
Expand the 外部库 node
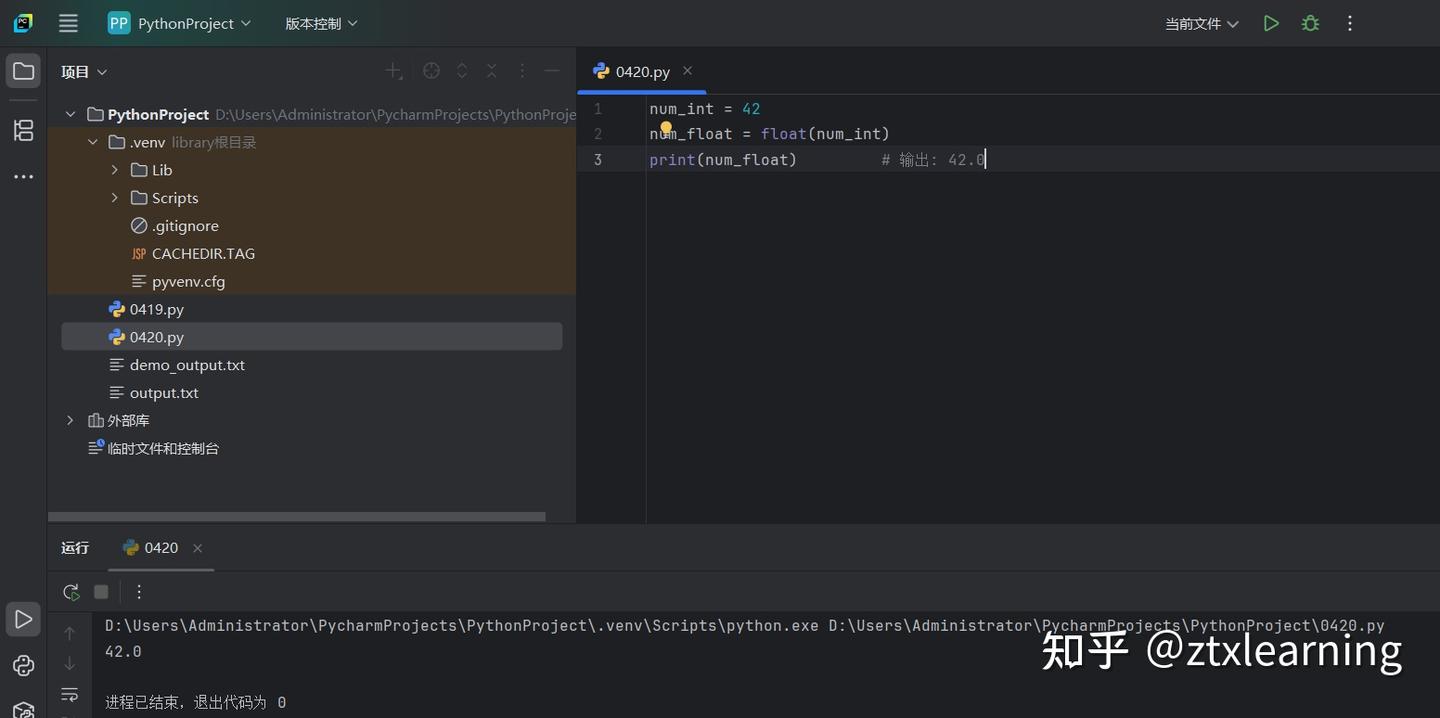point(70,421)
